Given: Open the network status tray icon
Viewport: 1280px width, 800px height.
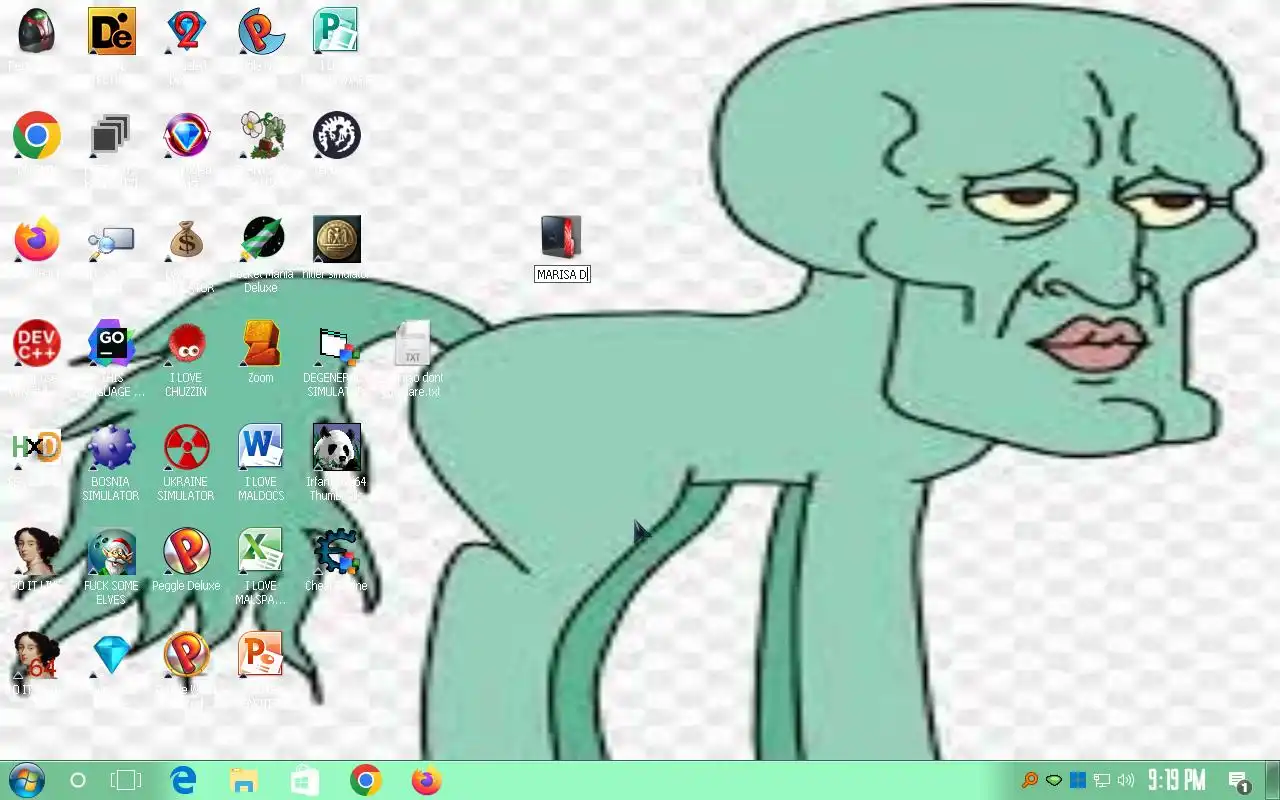Looking at the screenshot, I should coord(1102,780).
